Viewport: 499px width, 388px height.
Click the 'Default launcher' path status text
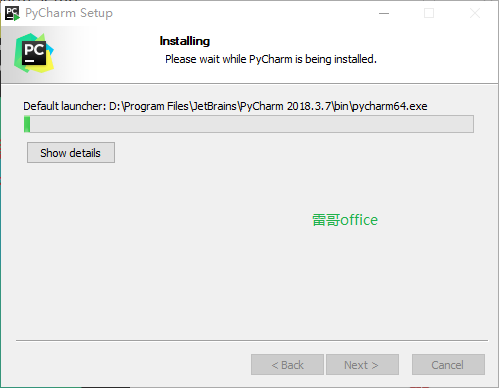pyautogui.click(x=225, y=106)
